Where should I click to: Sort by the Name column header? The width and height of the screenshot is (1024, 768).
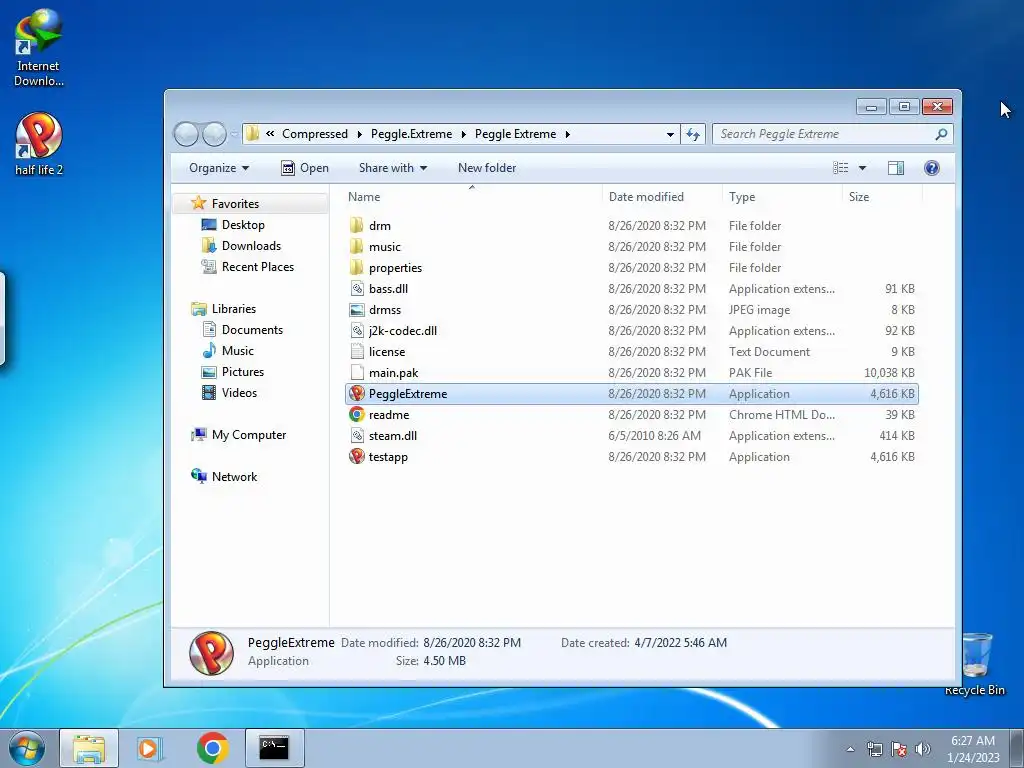pos(472,197)
